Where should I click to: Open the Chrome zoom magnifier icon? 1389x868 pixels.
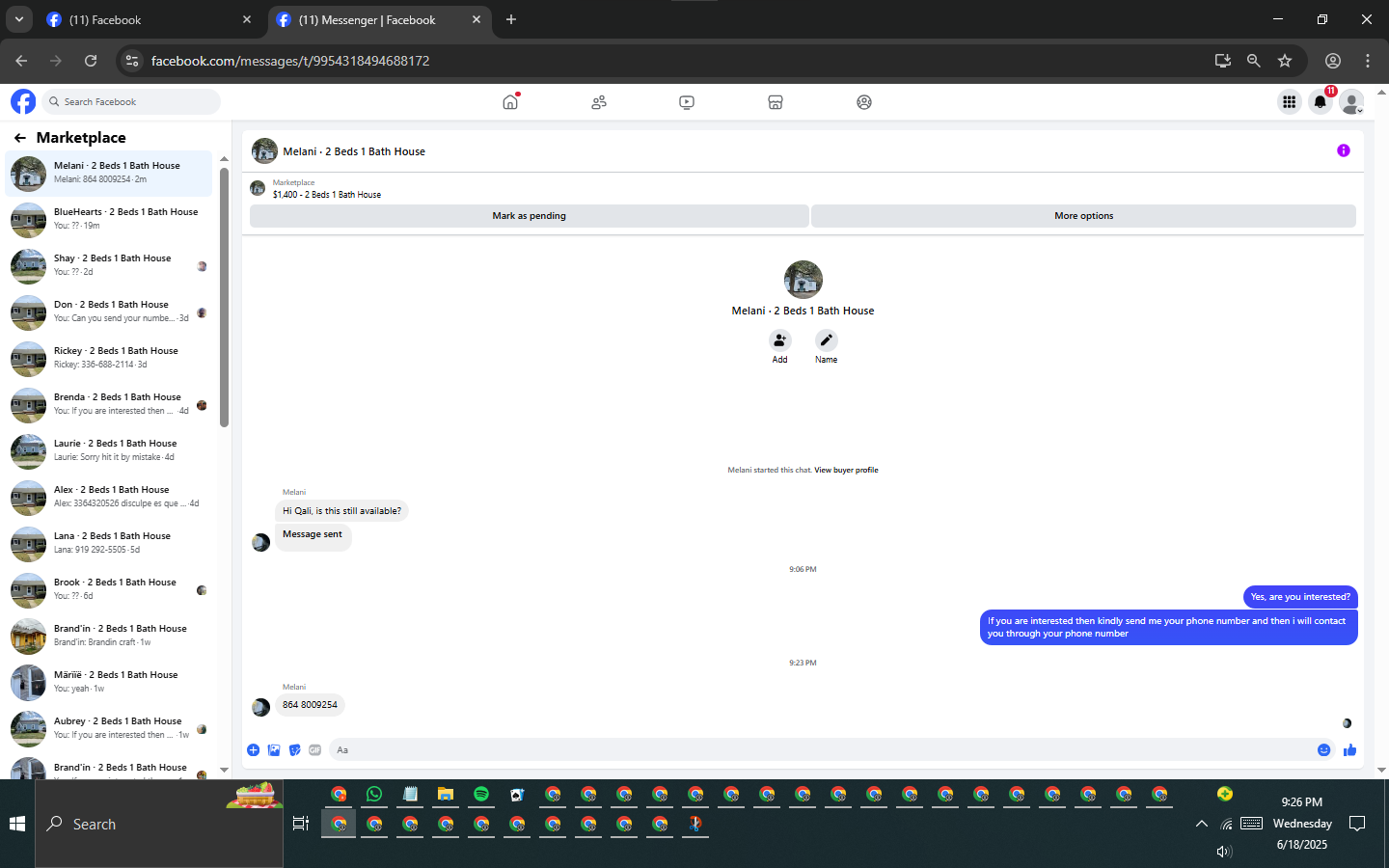[1254, 61]
